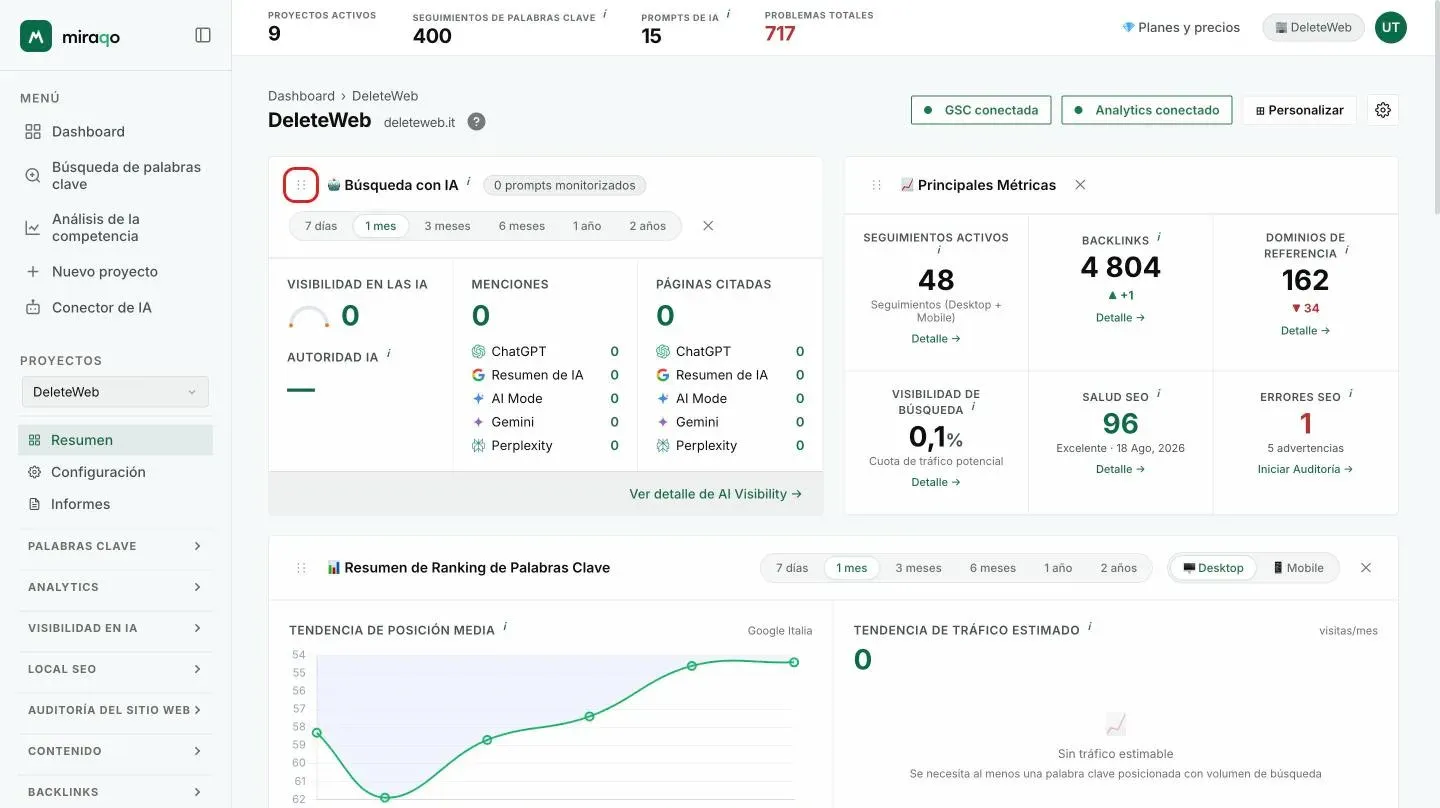
Task: Switch ranking summary to Mobile
Action: 1298,568
